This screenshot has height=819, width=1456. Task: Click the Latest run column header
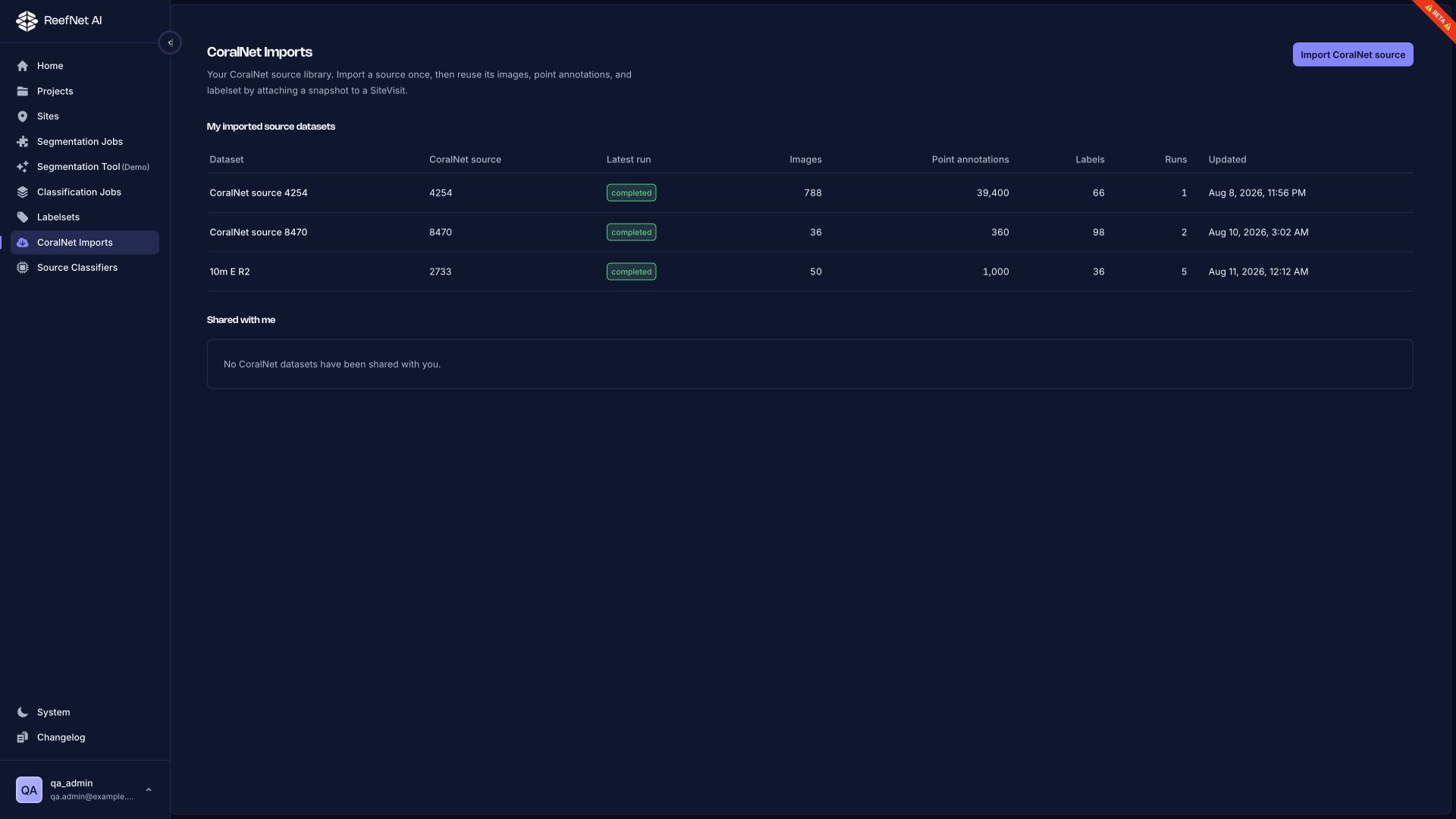click(629, 159)
